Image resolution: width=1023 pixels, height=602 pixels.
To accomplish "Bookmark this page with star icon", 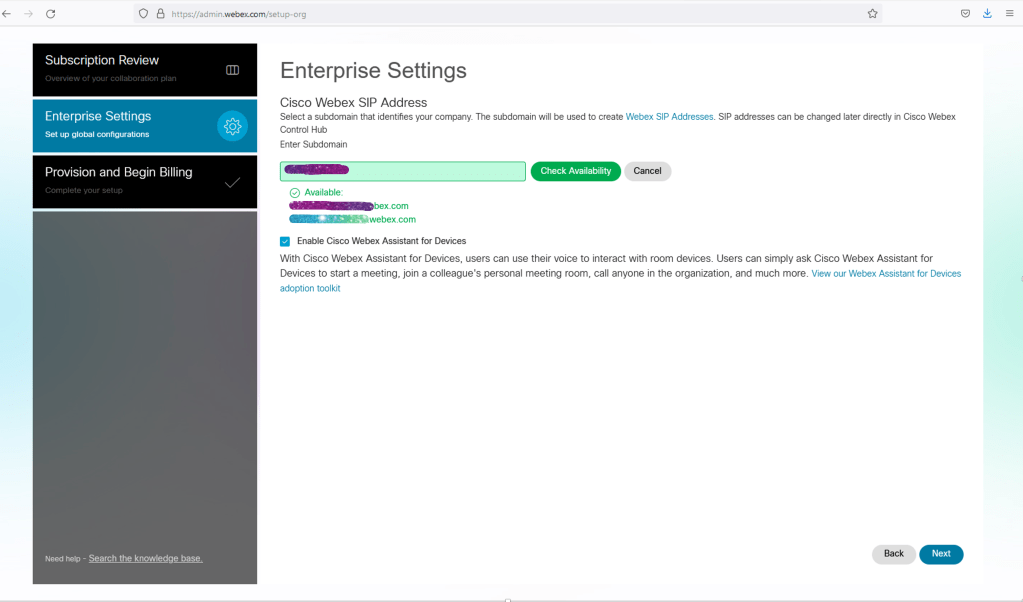I will pos(872,14).
